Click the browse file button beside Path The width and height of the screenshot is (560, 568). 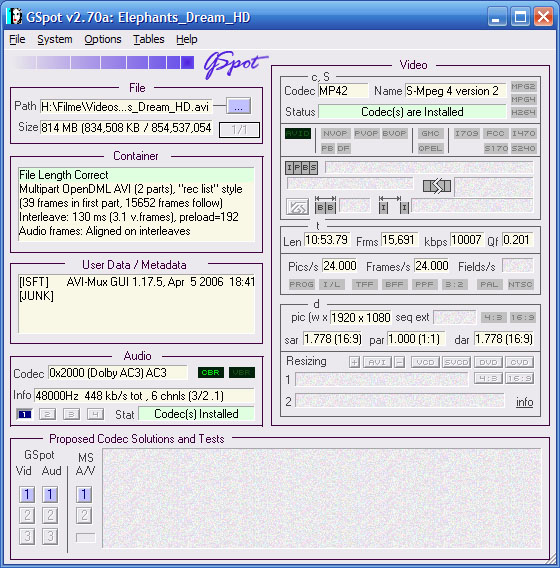pyautogui.click(x=238, y=106)
